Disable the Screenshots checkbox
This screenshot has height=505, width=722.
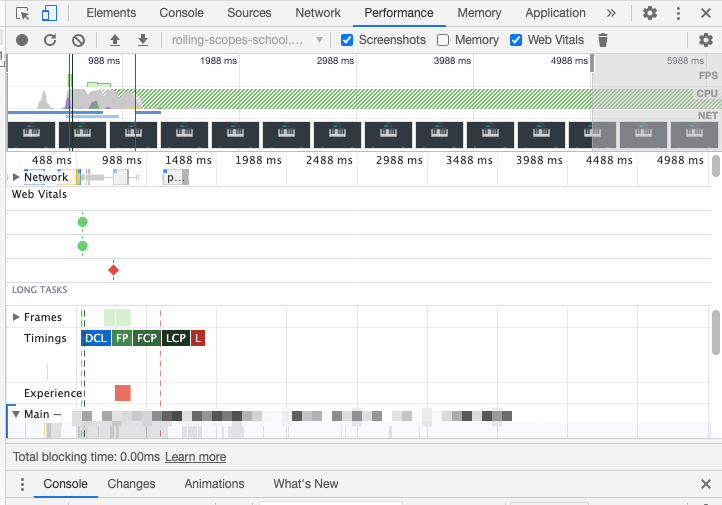coord(348,40)
